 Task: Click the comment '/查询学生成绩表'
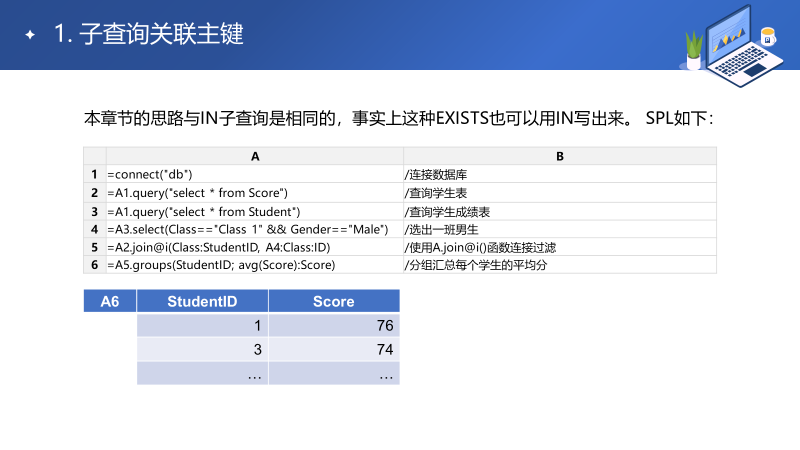click(x=447, y=212)
